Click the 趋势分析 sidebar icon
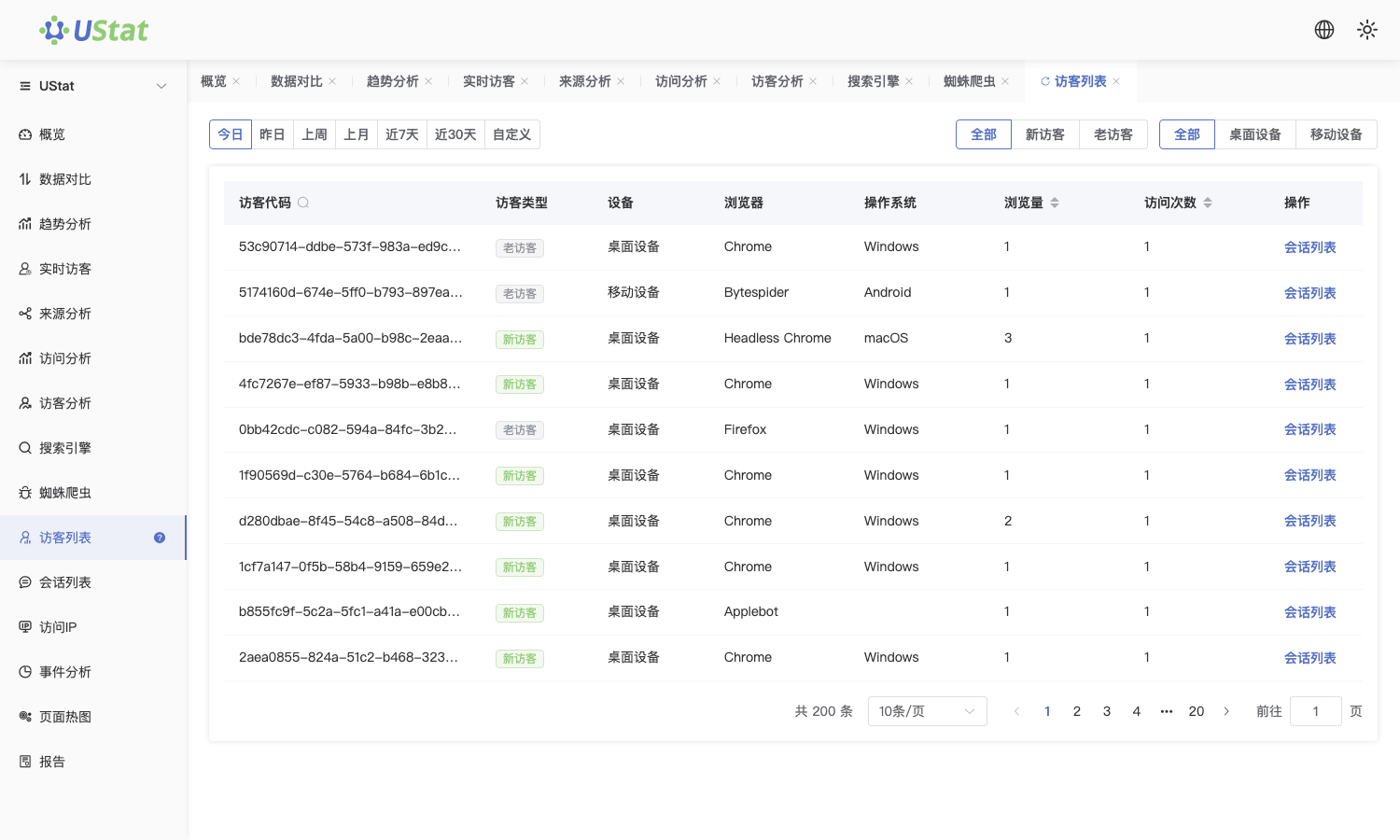Screen dimensions: 1400x840 tap(25, 224)
